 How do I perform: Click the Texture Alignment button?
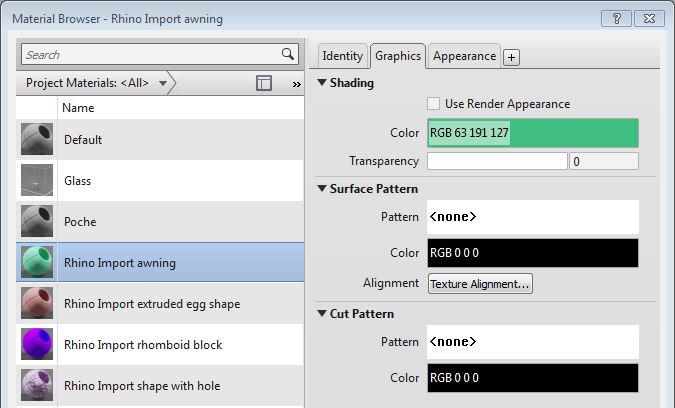[480, 284]
